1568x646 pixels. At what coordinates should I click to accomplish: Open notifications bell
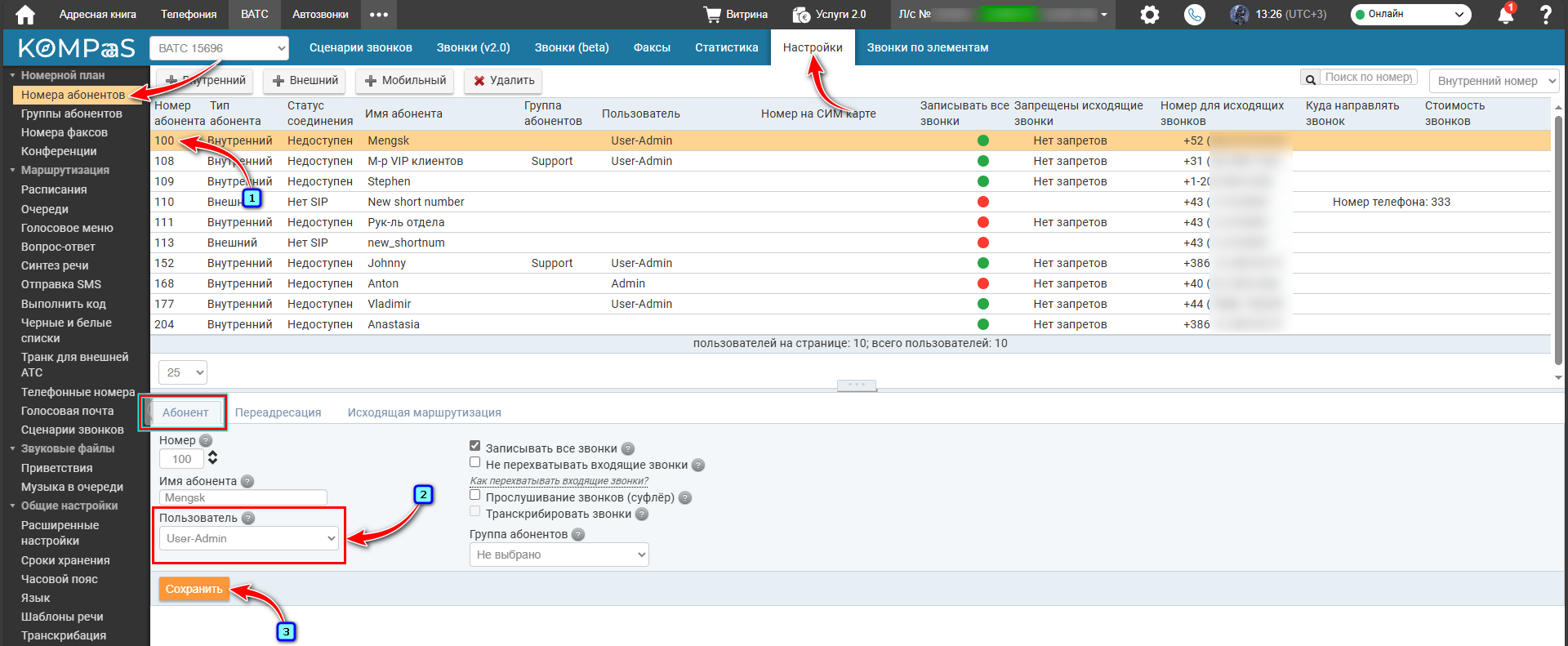1505,14
